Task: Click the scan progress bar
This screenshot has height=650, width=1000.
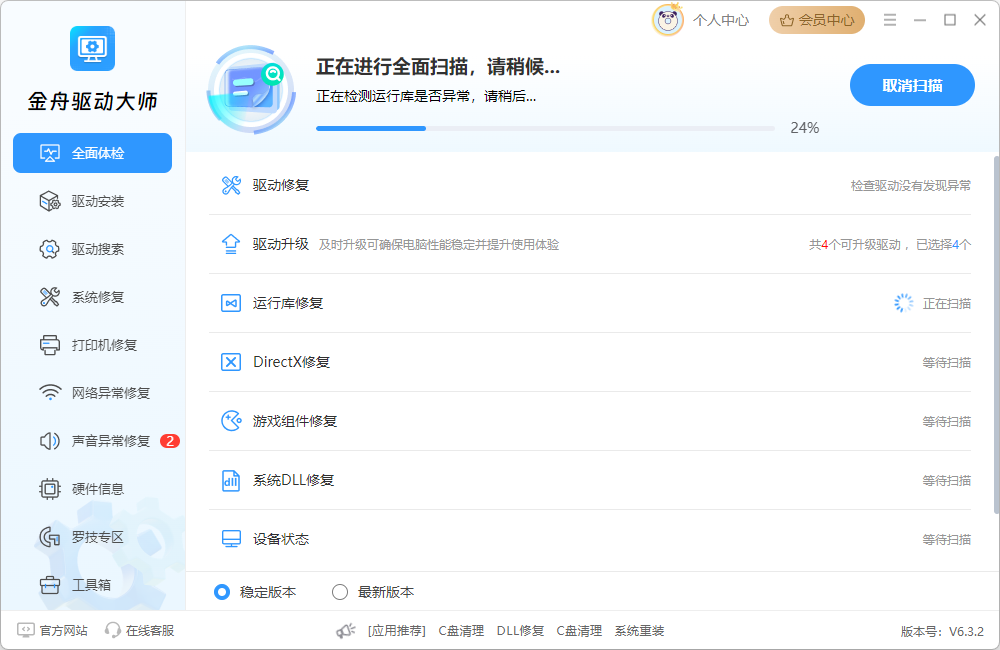Action: click(x=545, y=128)
